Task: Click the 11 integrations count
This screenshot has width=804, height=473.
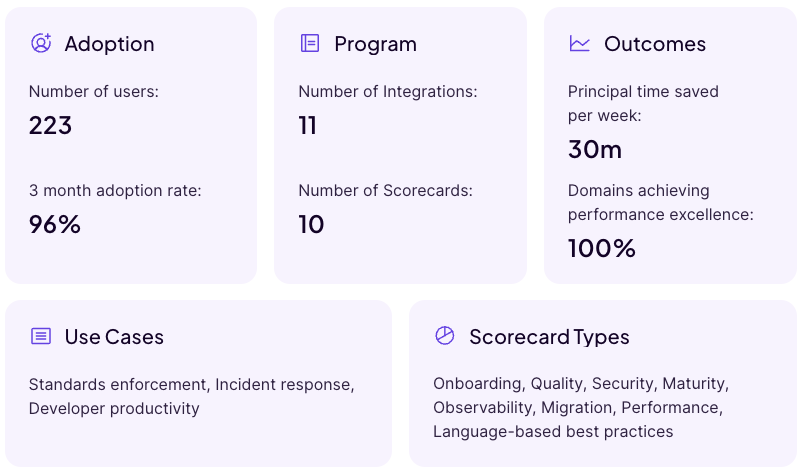Action: point(308,125)
